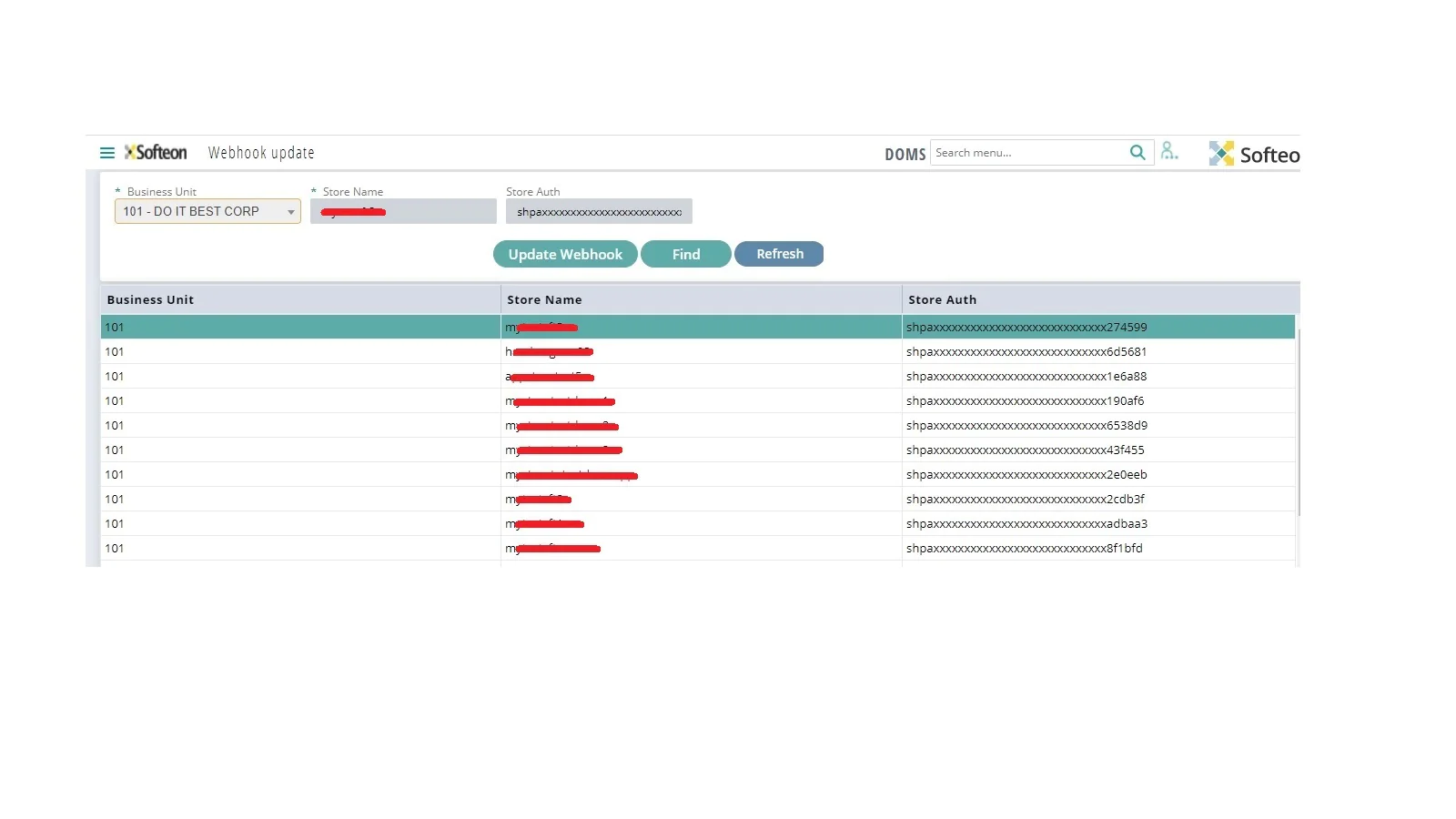Open the user profile icon

click(1169, 152)
